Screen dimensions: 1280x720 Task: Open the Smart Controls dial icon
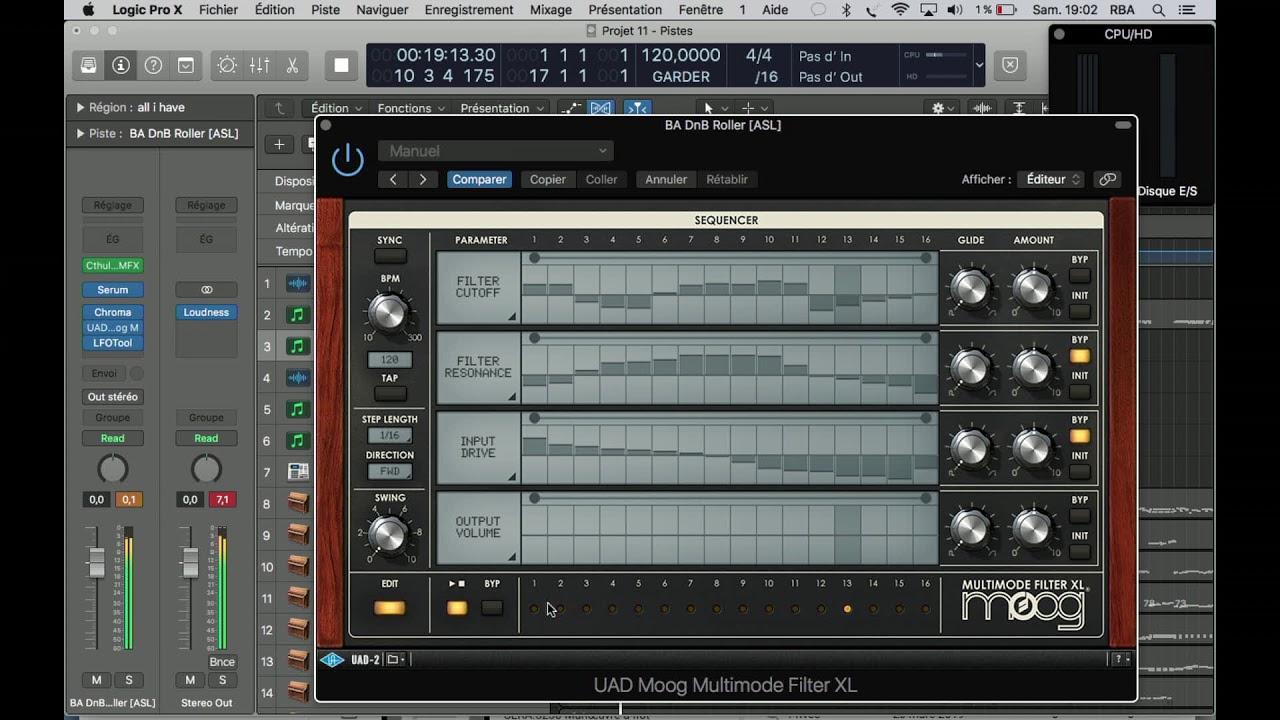227,65
